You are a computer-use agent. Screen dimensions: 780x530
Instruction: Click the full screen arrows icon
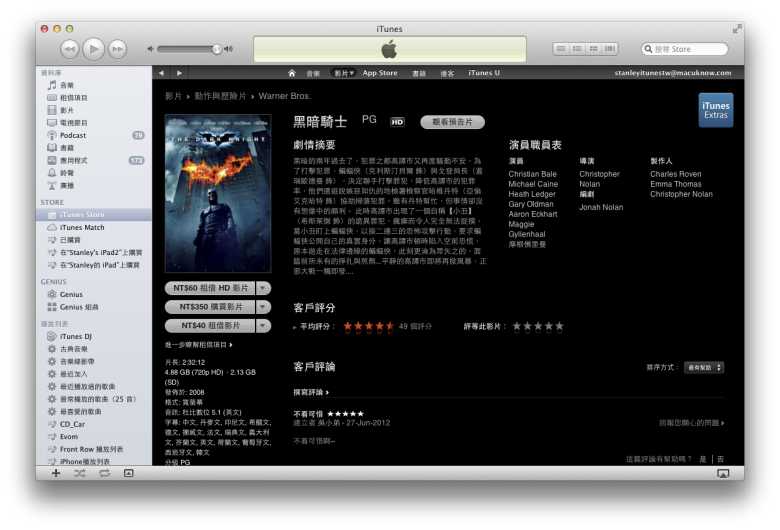click(x=736, y=29)
